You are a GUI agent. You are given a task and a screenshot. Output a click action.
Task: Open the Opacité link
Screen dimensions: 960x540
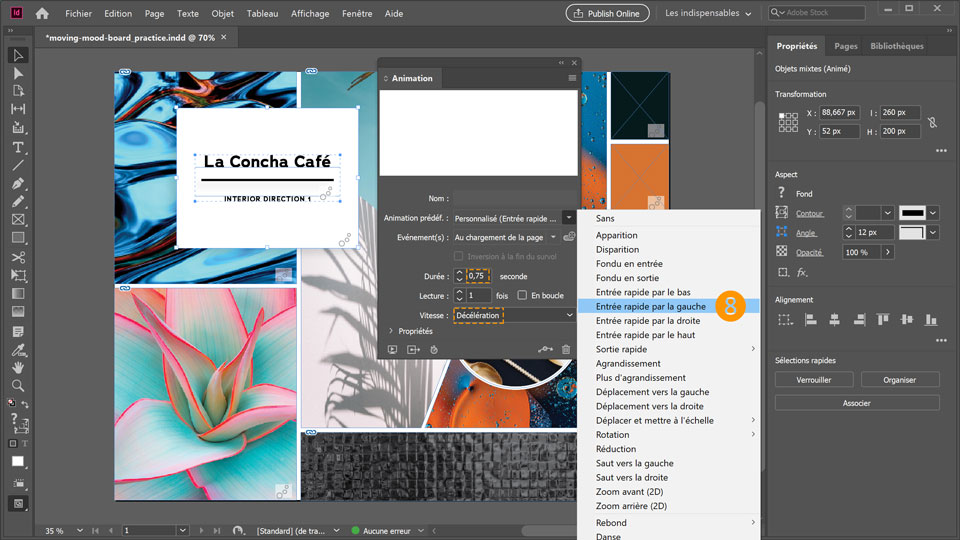click(x=809, y=252)
